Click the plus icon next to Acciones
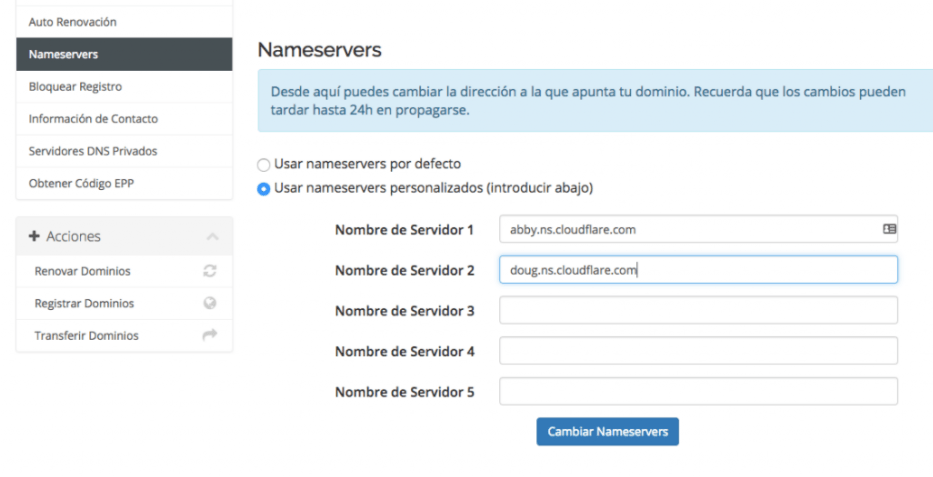This screenshot has width=933, height=477. tap(34, 236)
